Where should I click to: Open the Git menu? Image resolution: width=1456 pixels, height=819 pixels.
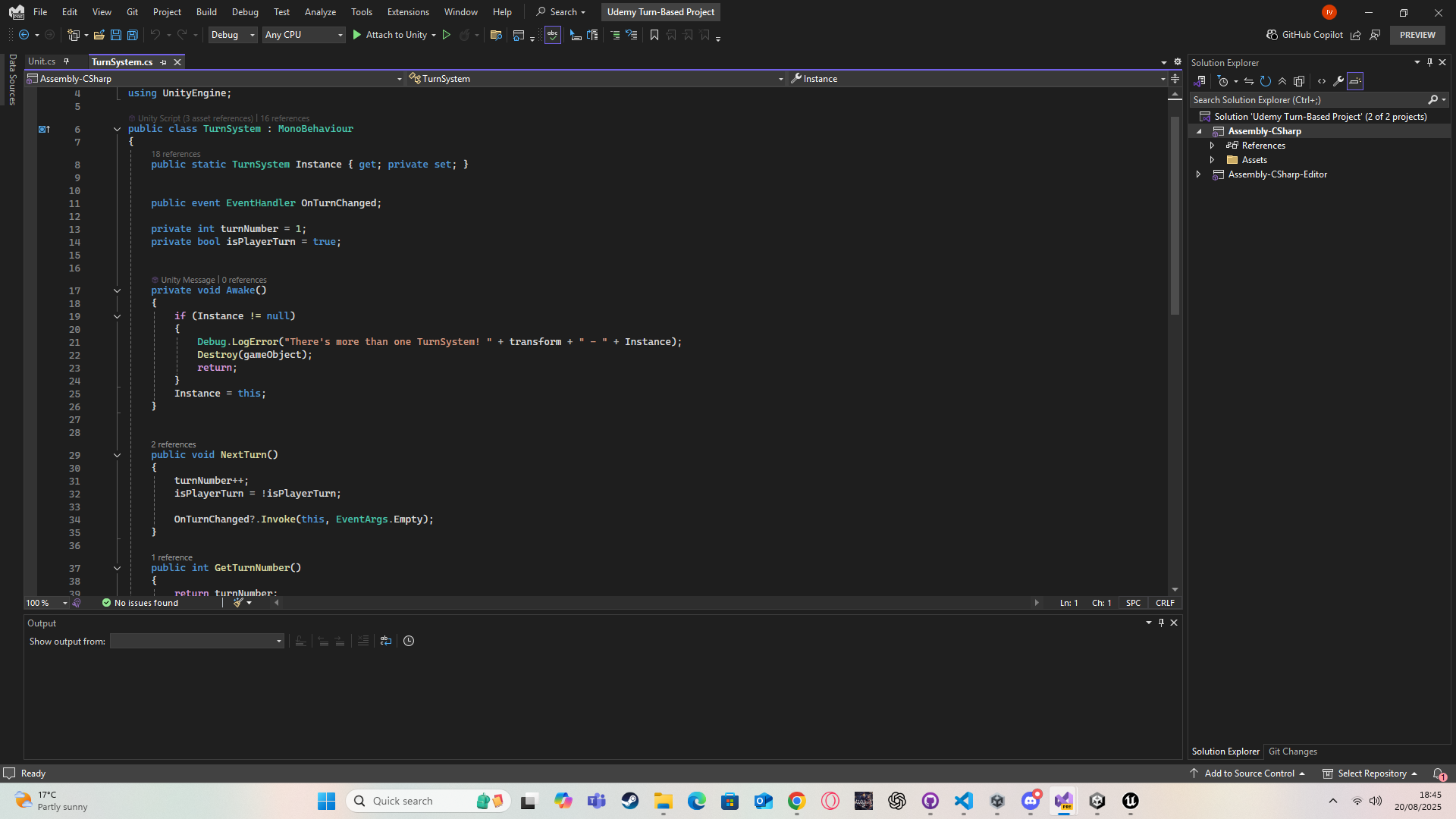132,12
